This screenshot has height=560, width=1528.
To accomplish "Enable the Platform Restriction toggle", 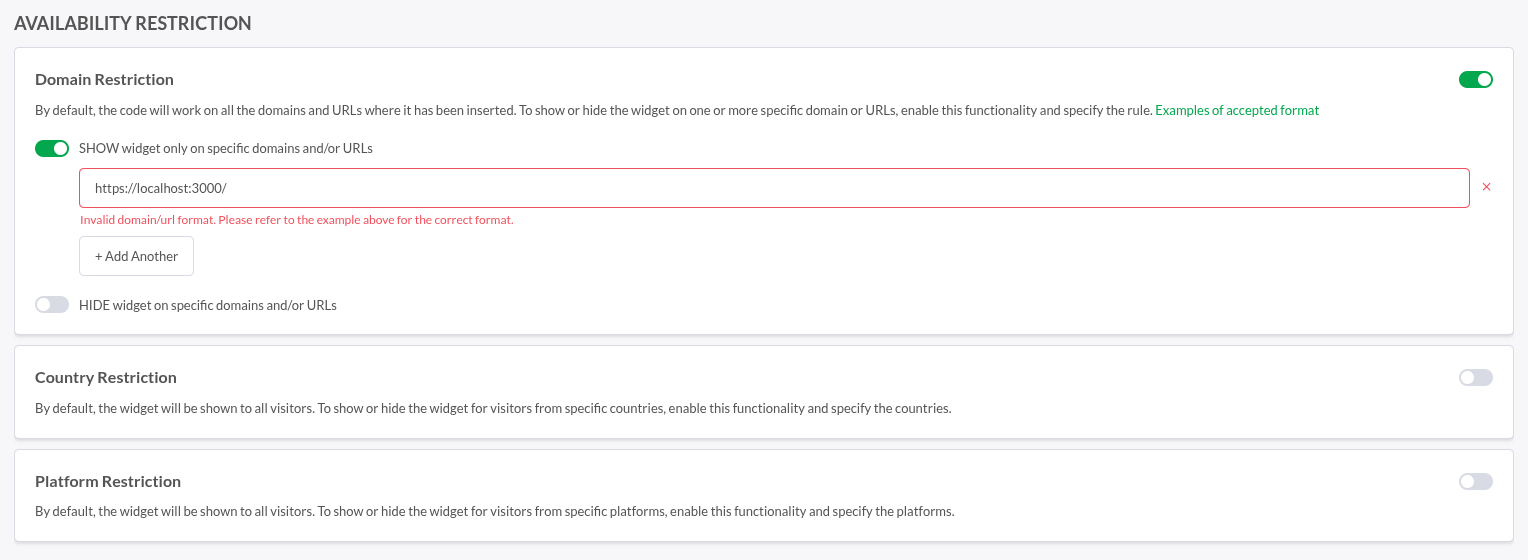I will pos(1476,481).
